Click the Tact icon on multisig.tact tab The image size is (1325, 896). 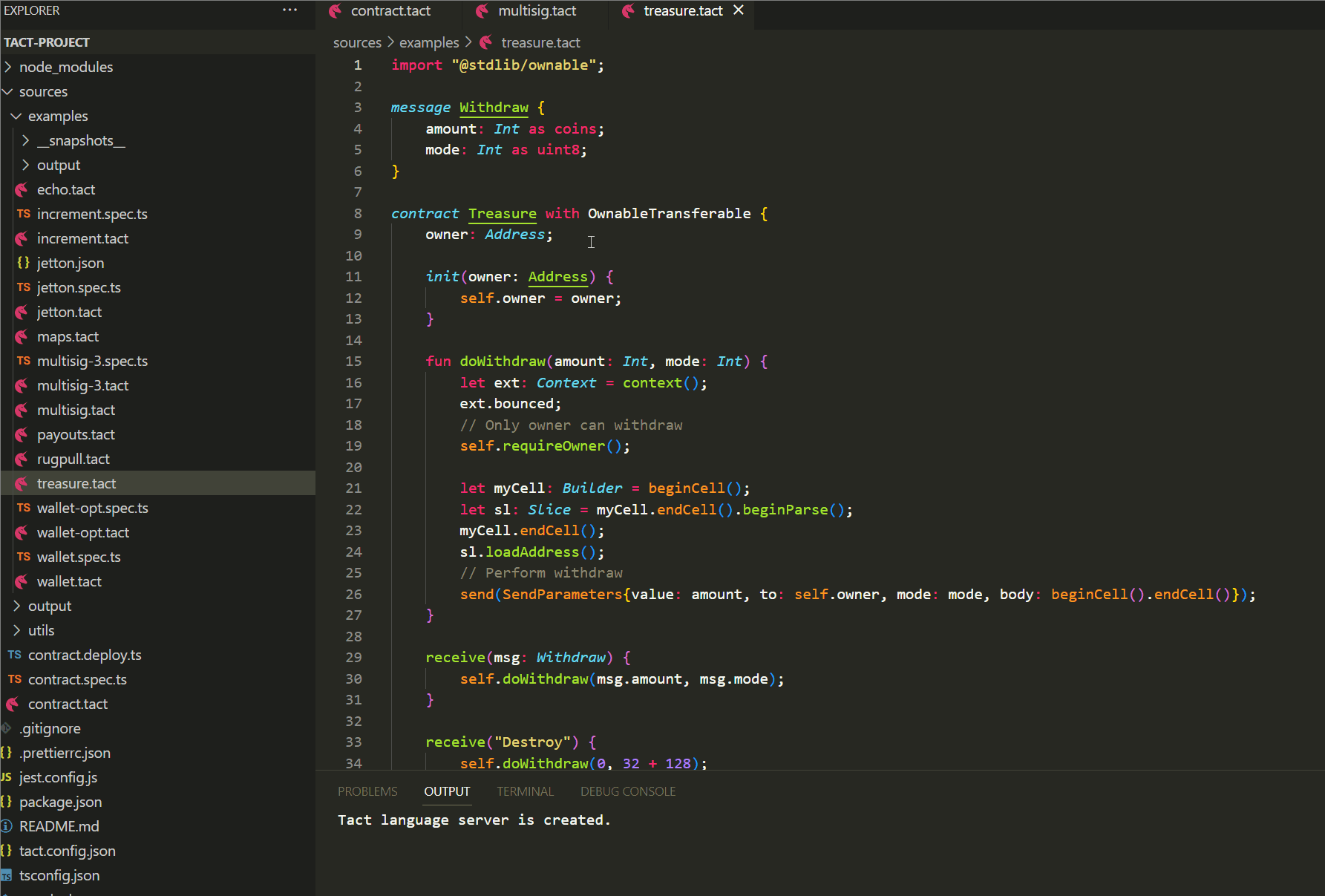click(482, 11)
